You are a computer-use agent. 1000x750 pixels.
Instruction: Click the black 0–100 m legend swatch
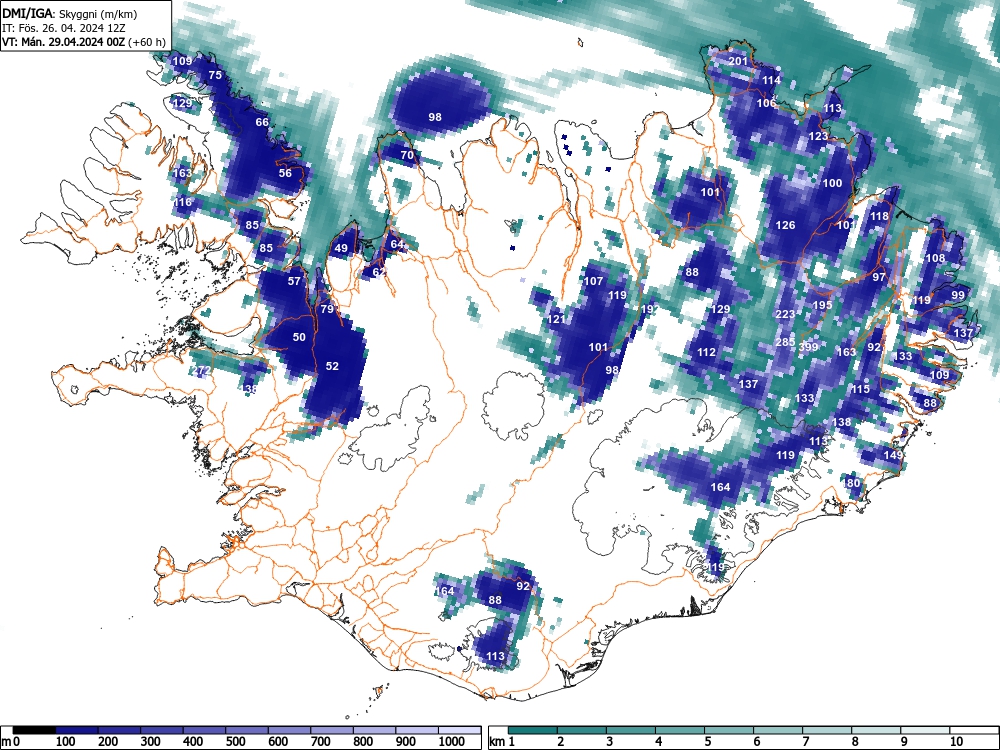pyautogui.click(x=34, y=730)
